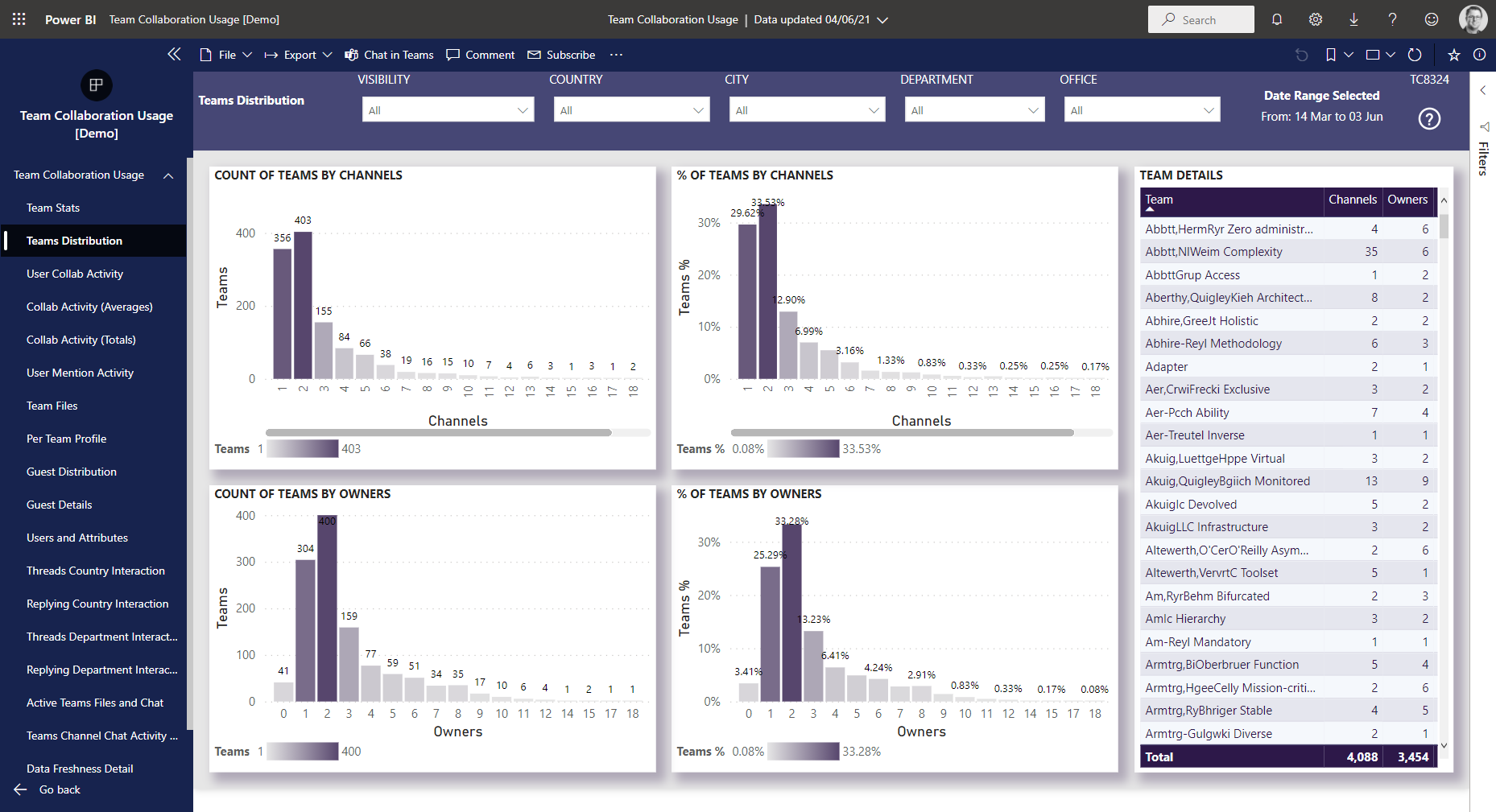Viewport: 1496px width, 812px height.
Task: Favorite the report with star icon
Action: tap(1454, 55)
